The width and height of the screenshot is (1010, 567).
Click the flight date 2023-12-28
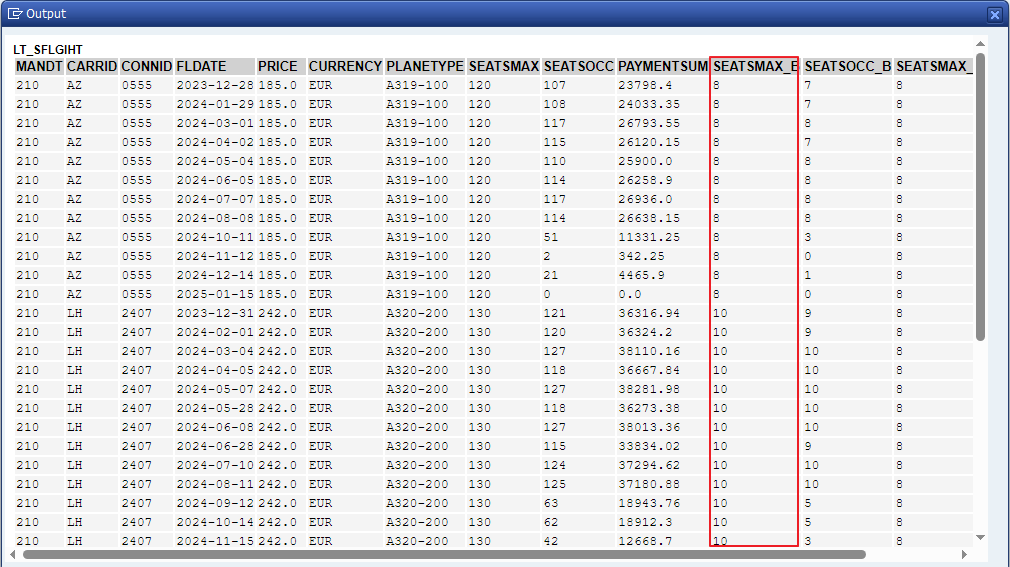point(215,85)
